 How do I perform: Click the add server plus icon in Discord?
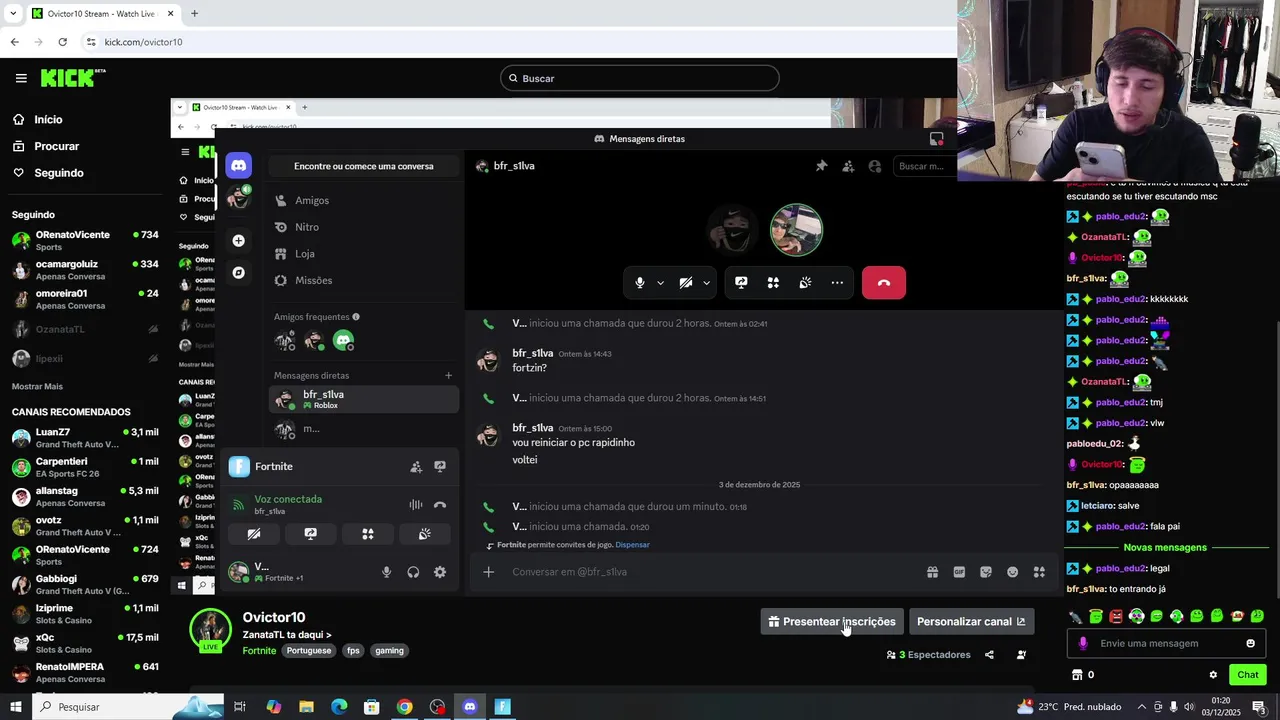click(x=238, y=240)
